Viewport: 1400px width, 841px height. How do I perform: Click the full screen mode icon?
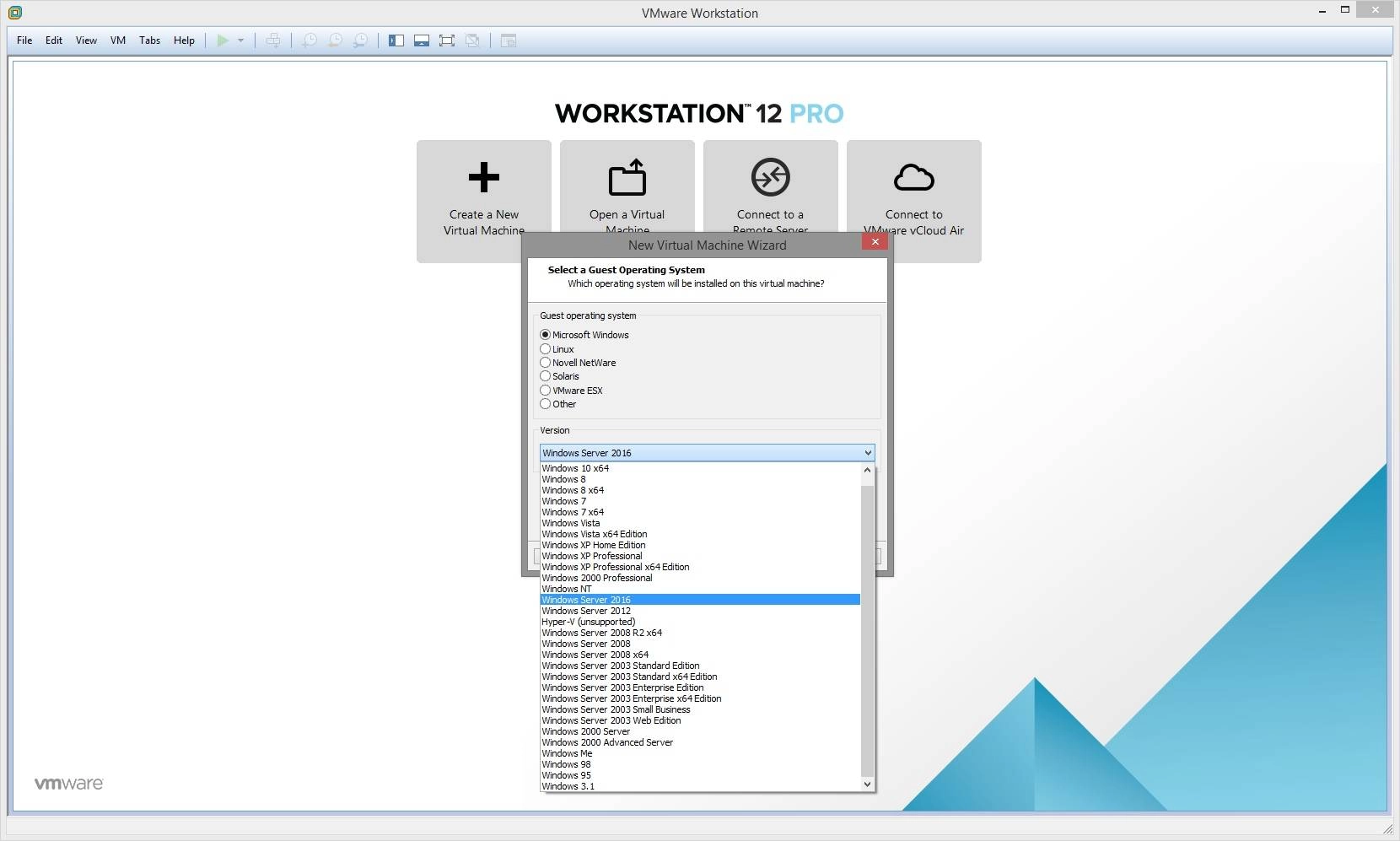coord(447,40)
